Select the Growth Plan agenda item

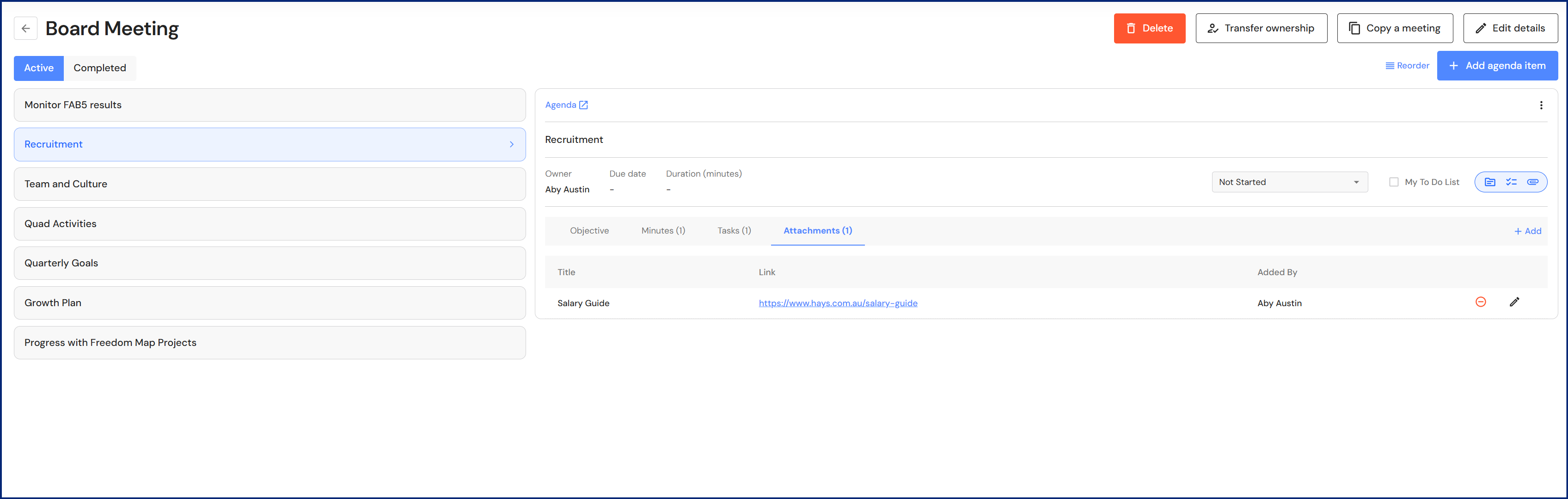coord(269,303)
